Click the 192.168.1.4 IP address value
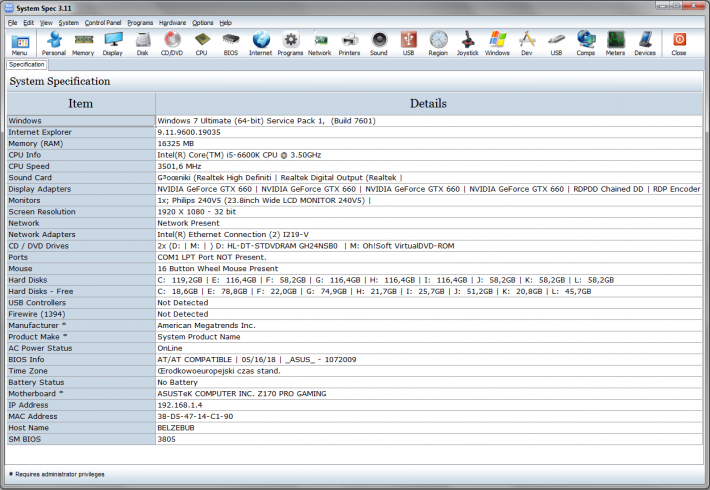Viewport: 710px width, 490px height. click(428, 405)
